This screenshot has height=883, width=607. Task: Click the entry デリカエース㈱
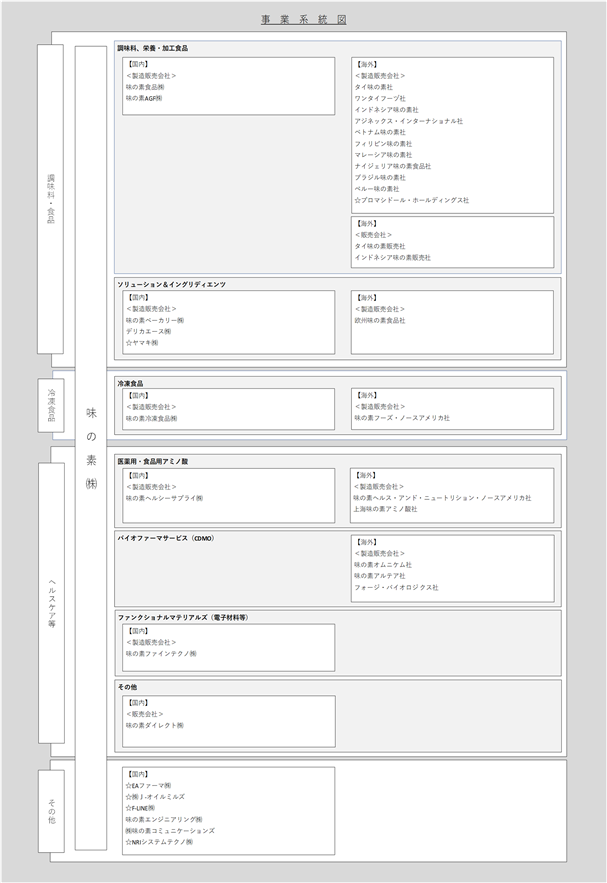(x=149, y=332)
